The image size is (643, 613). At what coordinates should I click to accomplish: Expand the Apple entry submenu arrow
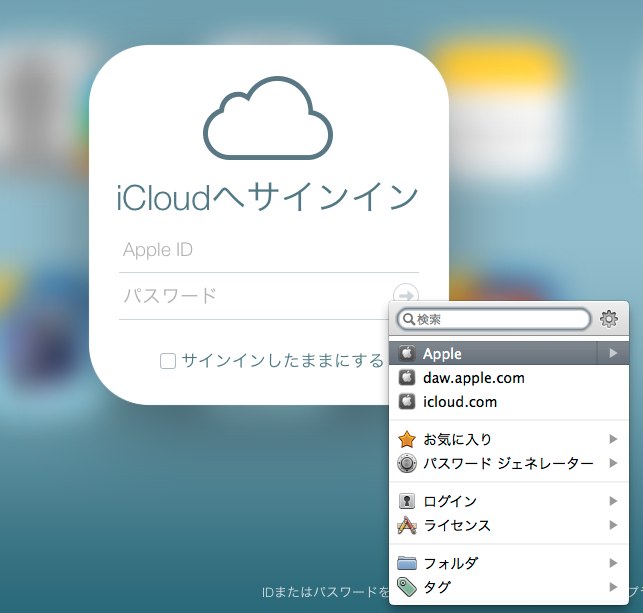tap(613, 353)
